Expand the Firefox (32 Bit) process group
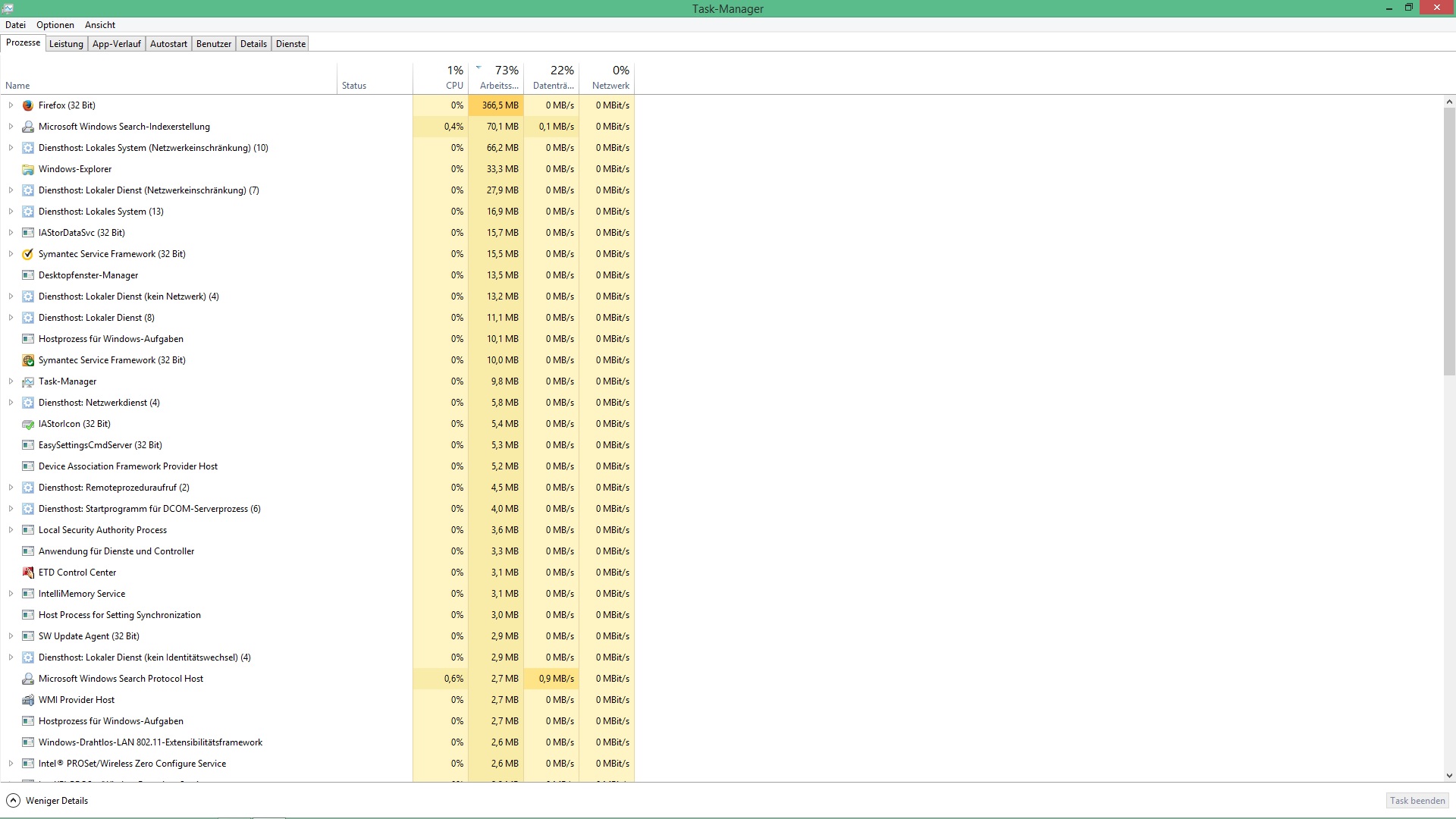Viewport: 1456px width, 819px height. point(11,105)
